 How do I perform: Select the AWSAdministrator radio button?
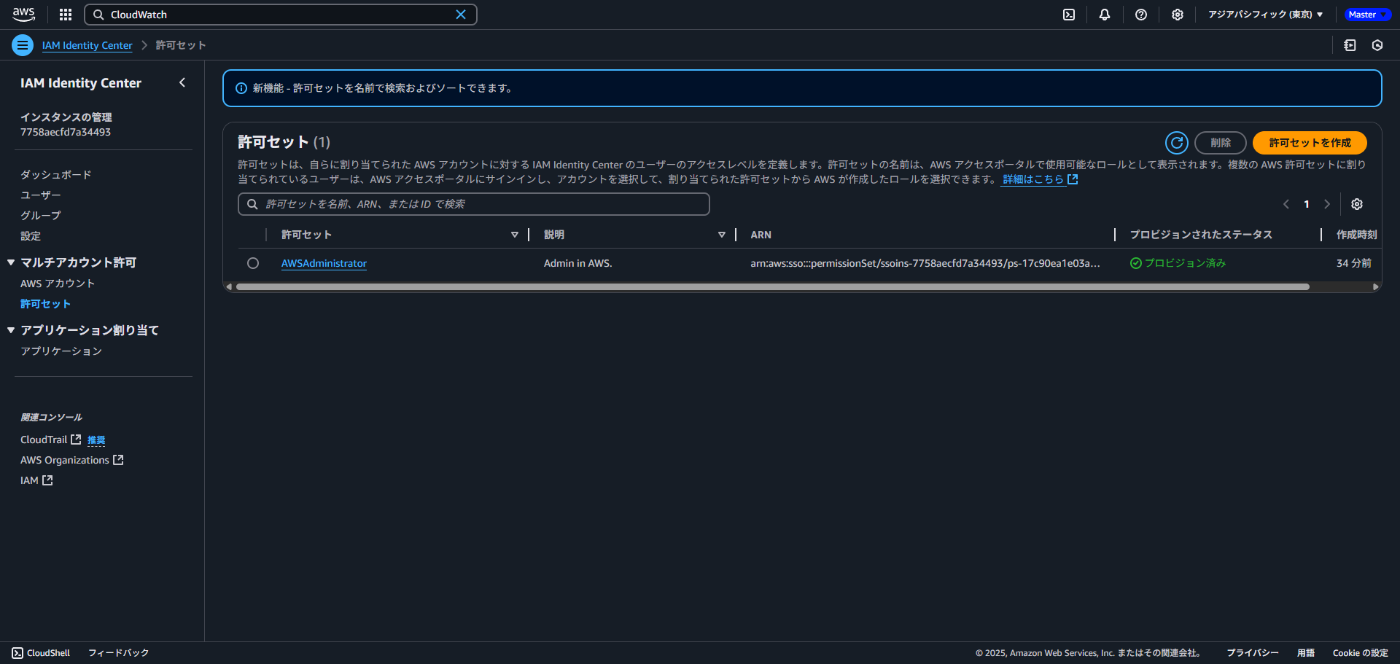253,263
